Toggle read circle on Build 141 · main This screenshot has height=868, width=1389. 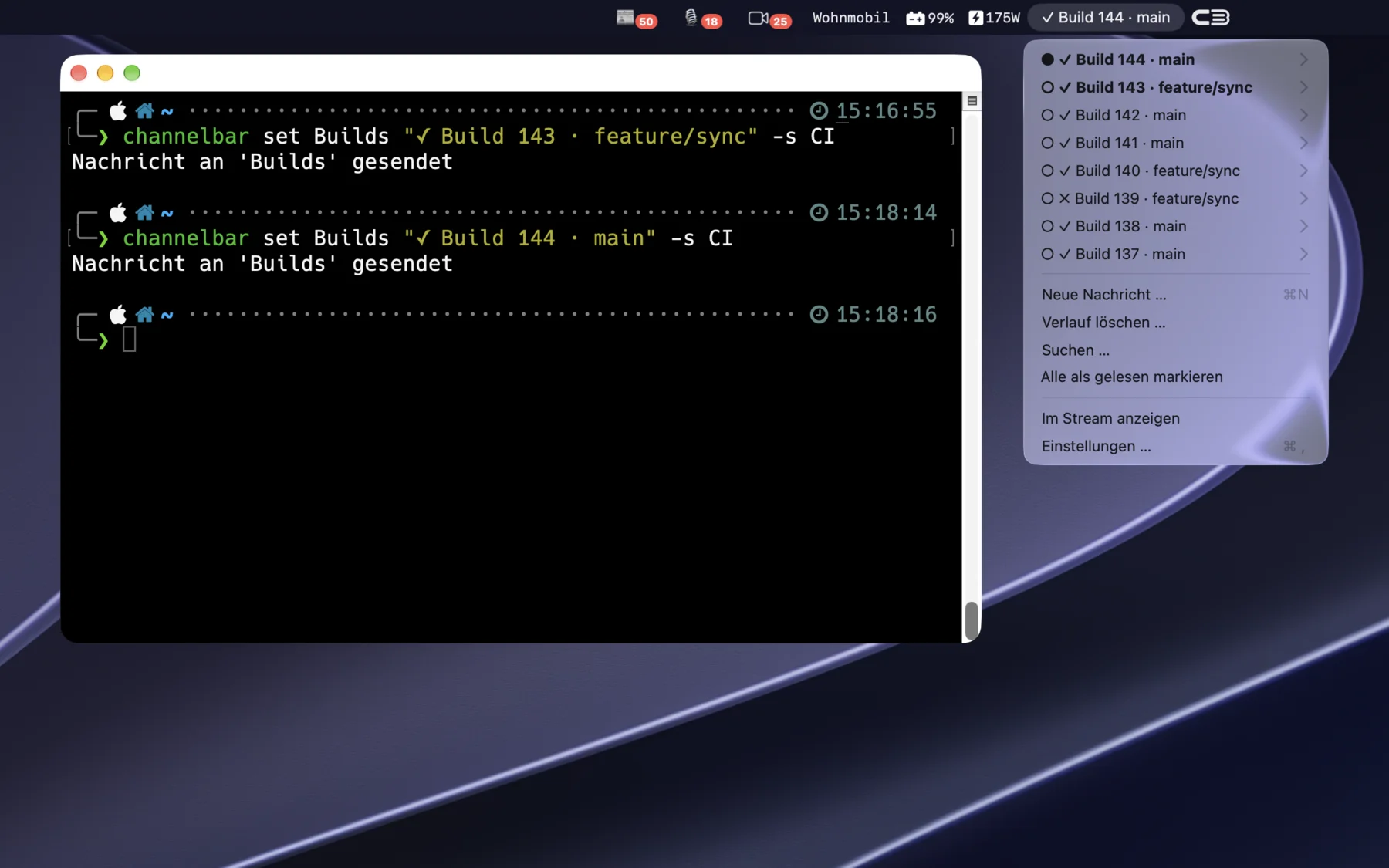pos(1047,143)
